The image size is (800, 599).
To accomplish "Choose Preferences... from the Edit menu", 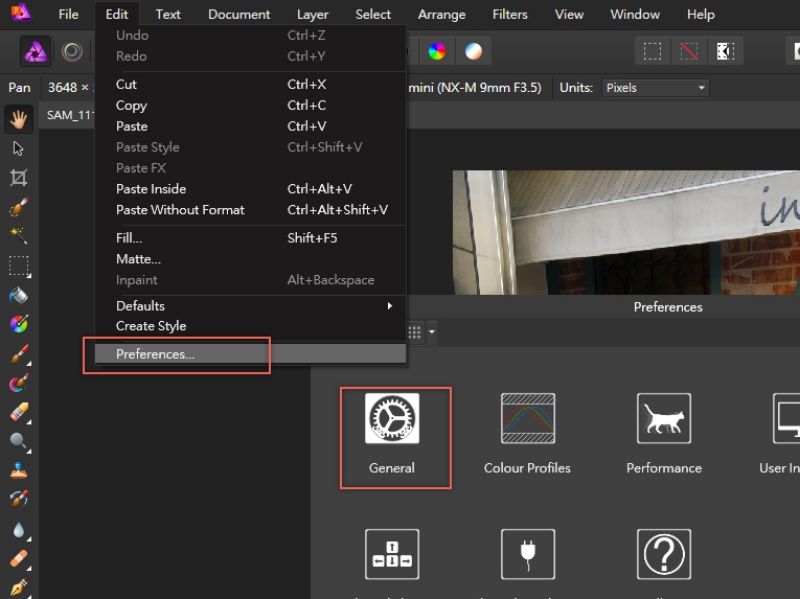I will coord(155,354).
